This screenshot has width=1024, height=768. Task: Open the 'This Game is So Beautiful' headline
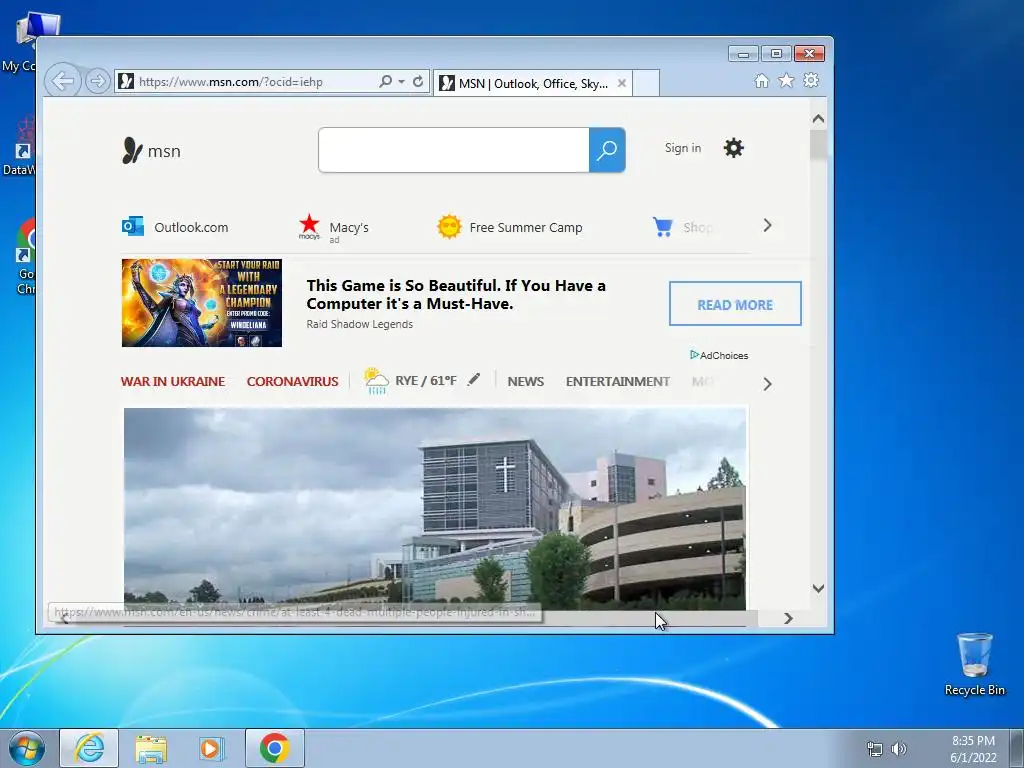tap(456, 295)
